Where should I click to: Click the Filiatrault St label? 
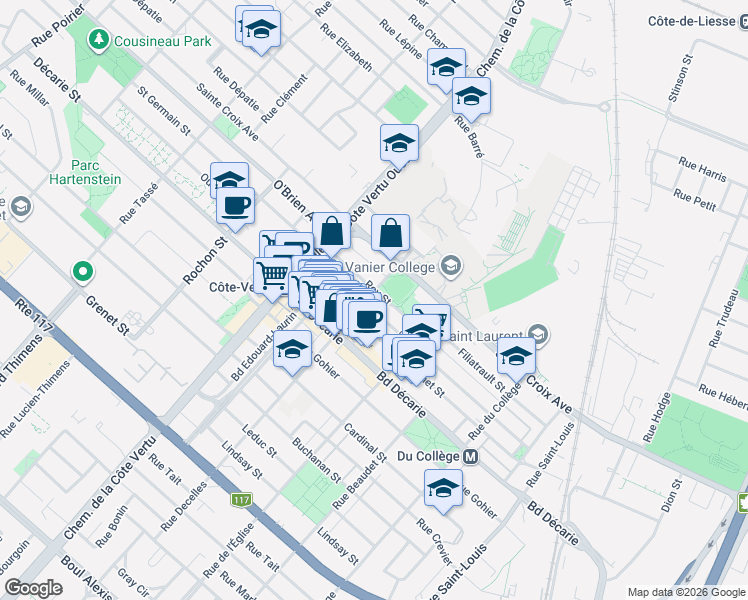pyautogui.click(x=481, y=370)
